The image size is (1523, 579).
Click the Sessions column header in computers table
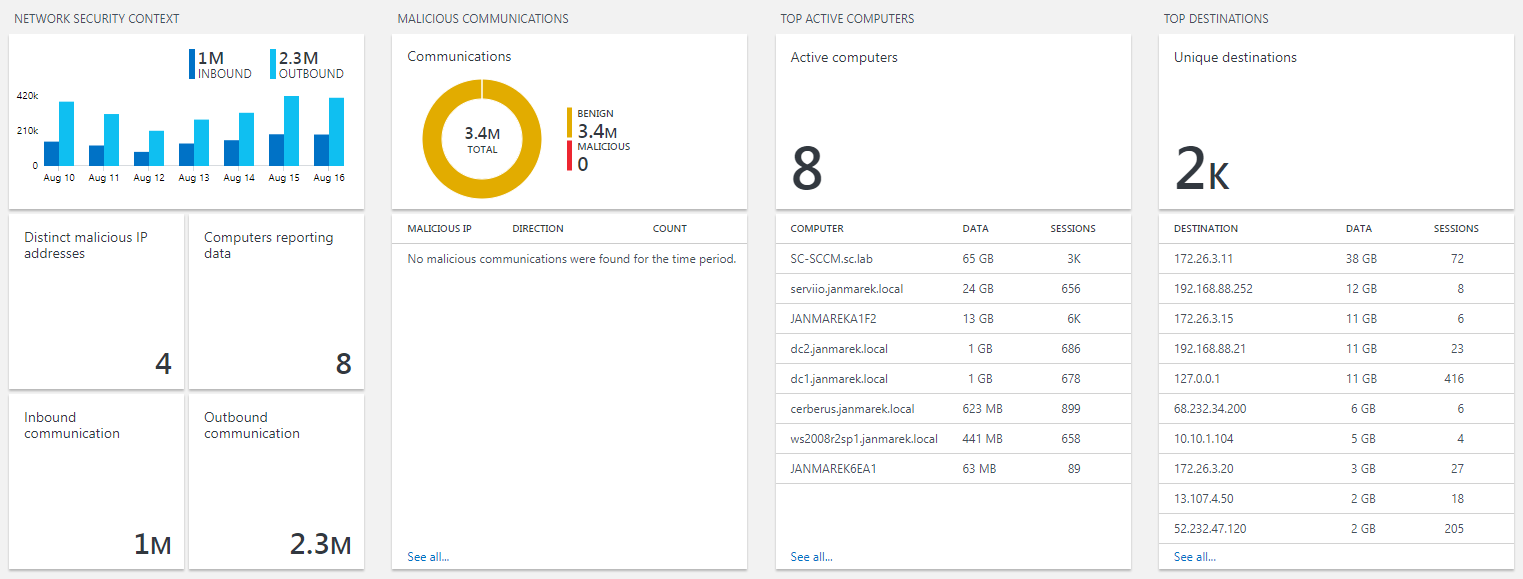[1072, 229]
